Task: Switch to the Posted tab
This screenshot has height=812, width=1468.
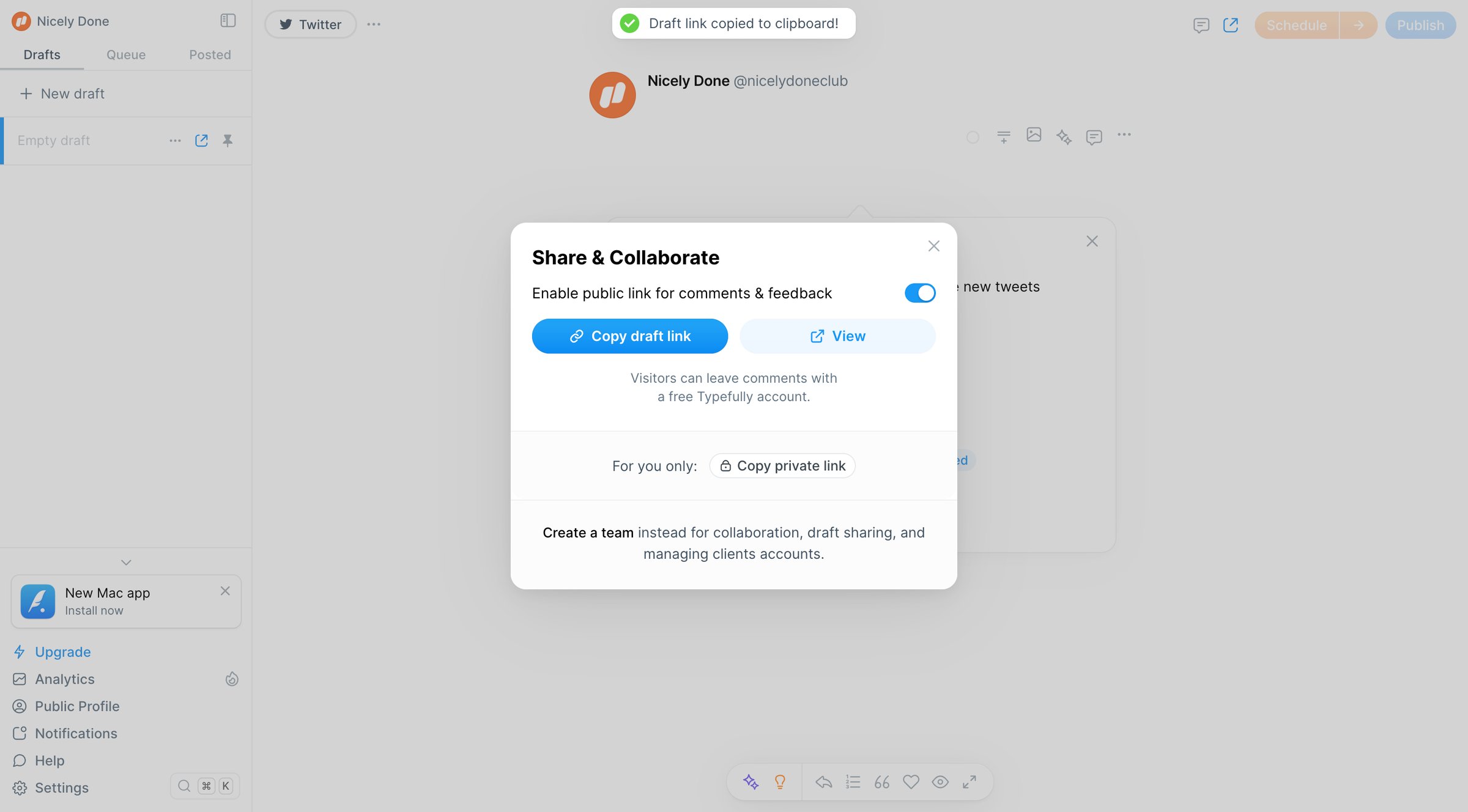Action: (210, 54)
